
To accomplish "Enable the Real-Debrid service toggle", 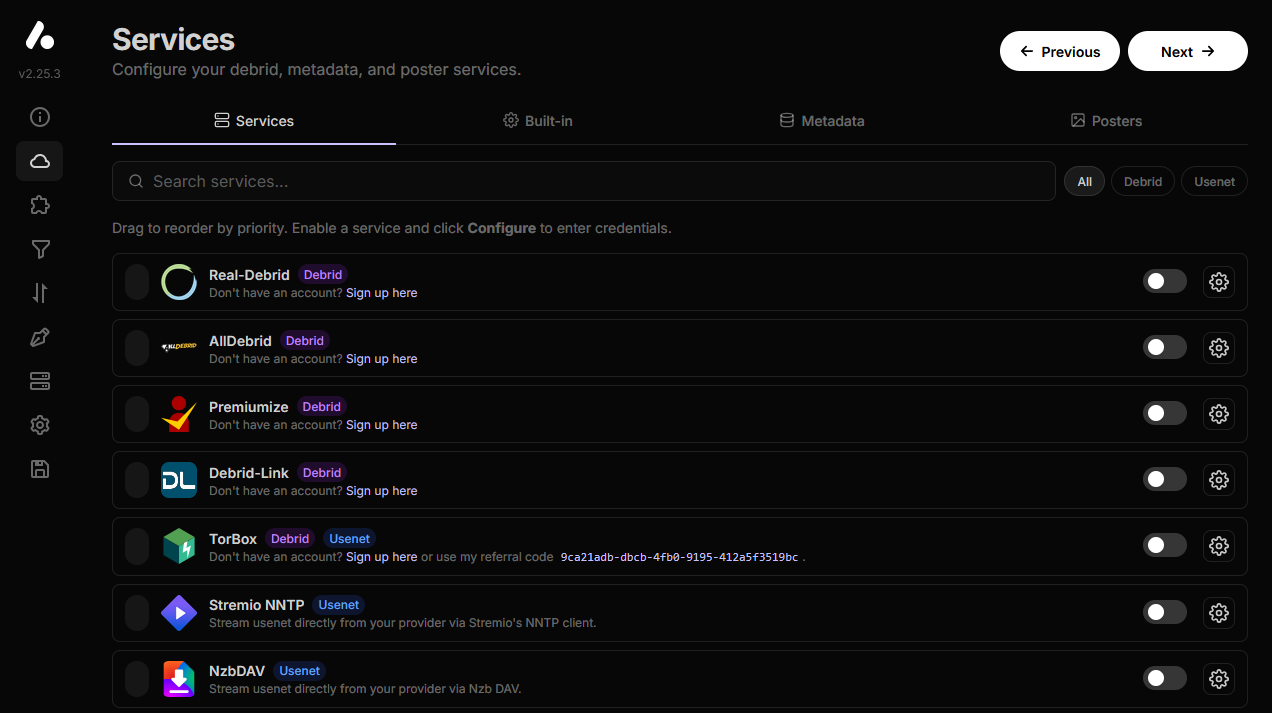I will tap(1164, 281).
